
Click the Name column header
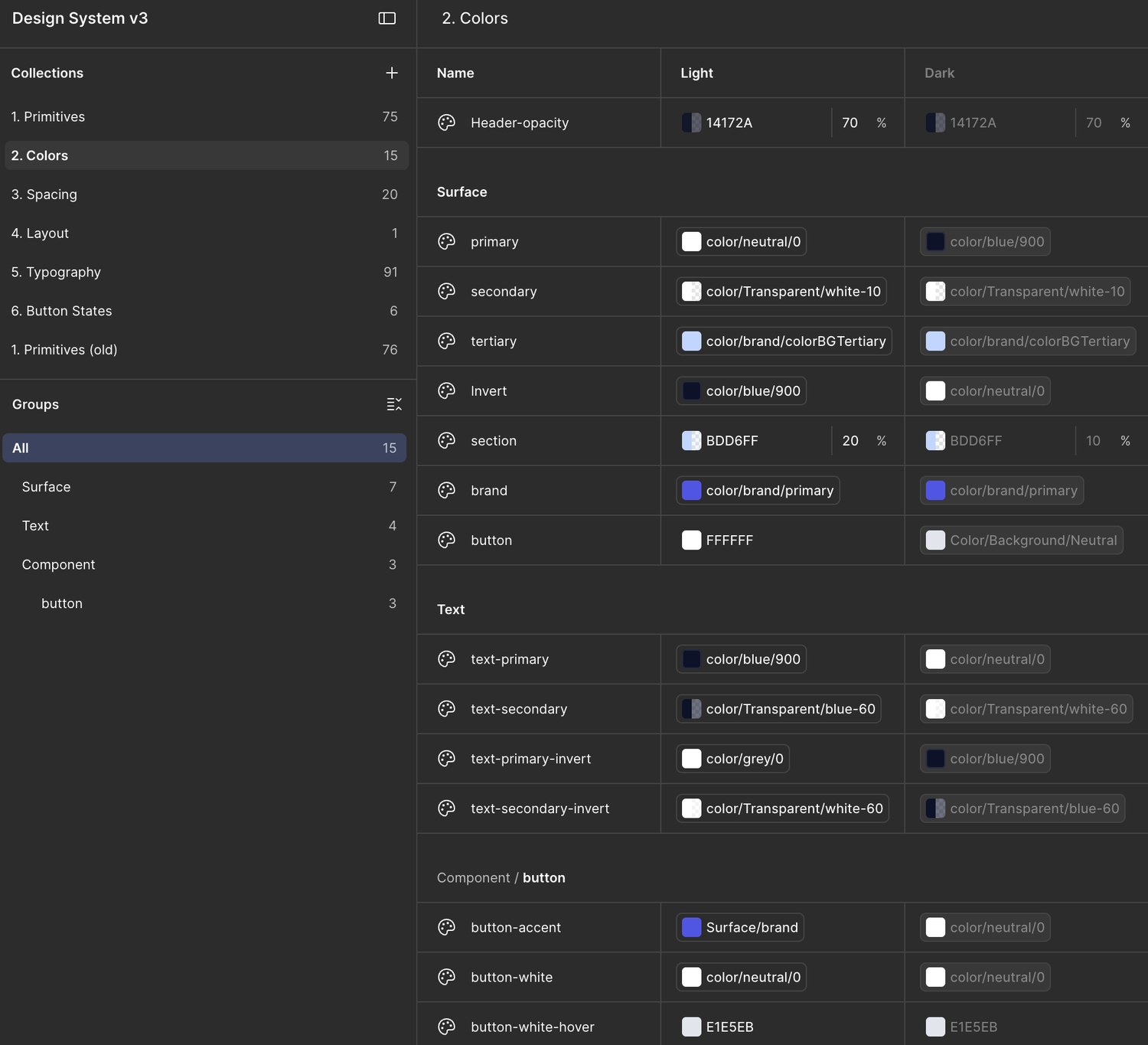(455, 73)
